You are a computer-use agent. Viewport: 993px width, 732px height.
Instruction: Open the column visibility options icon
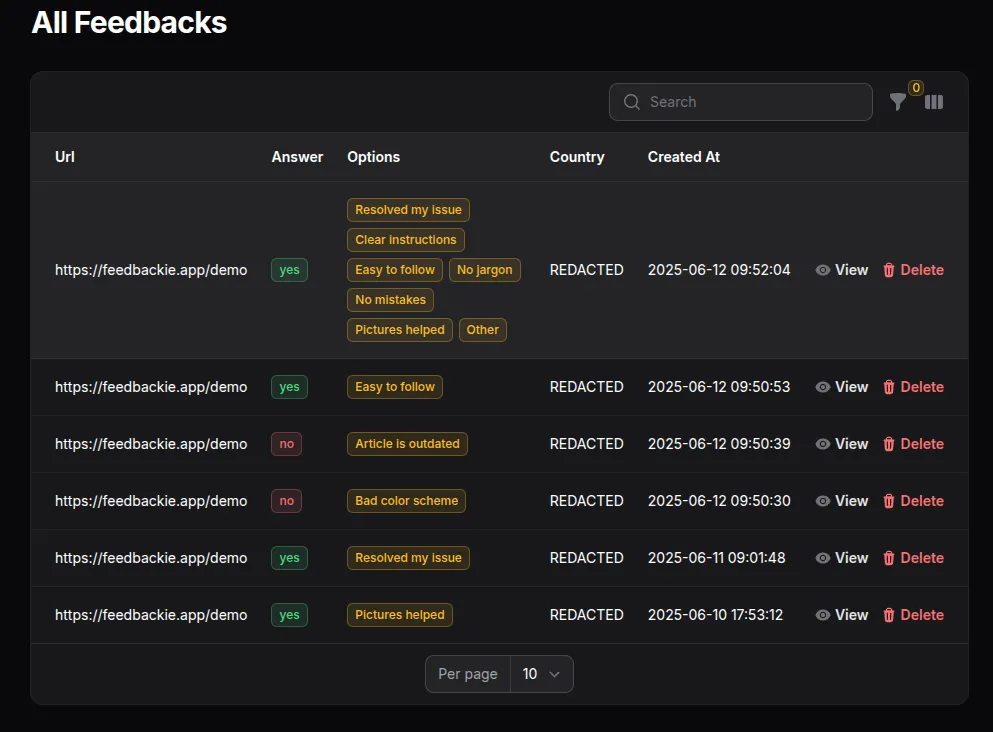point(933,101)
